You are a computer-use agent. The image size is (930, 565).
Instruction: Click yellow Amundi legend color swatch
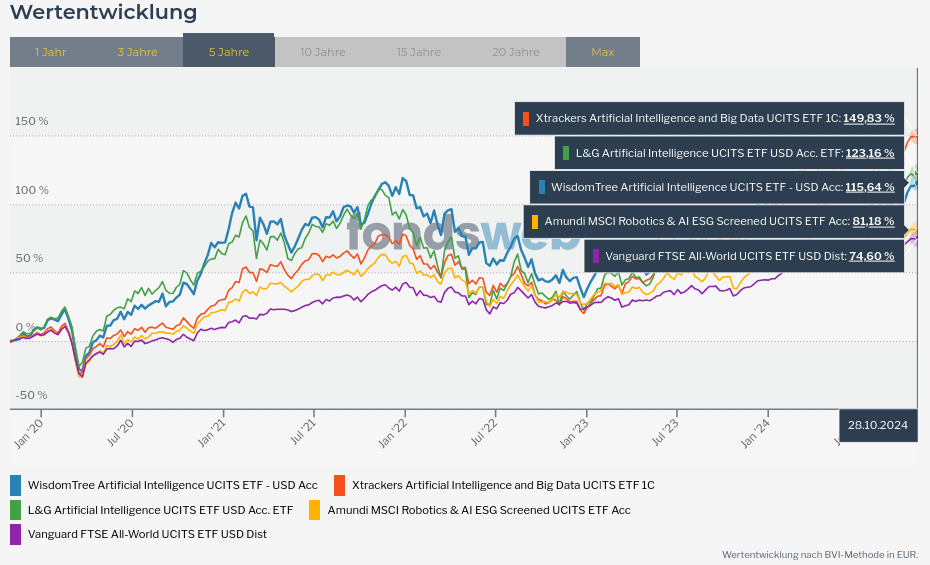(x=314, y=510)
